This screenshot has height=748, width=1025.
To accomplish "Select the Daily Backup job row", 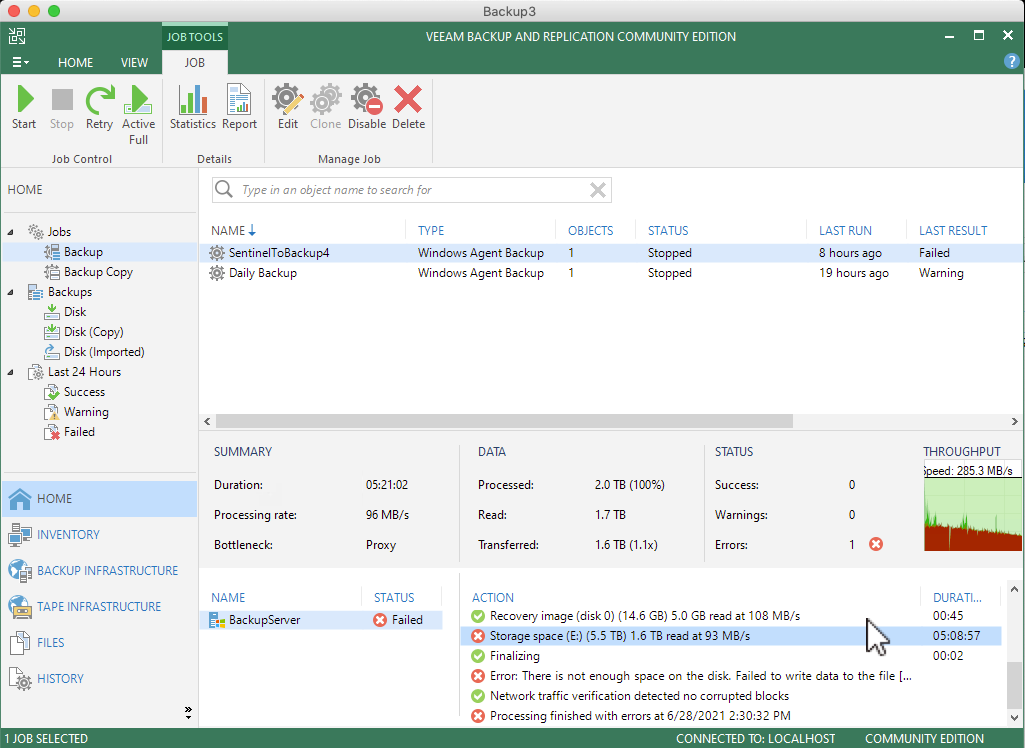I will (x=612, y=273).
